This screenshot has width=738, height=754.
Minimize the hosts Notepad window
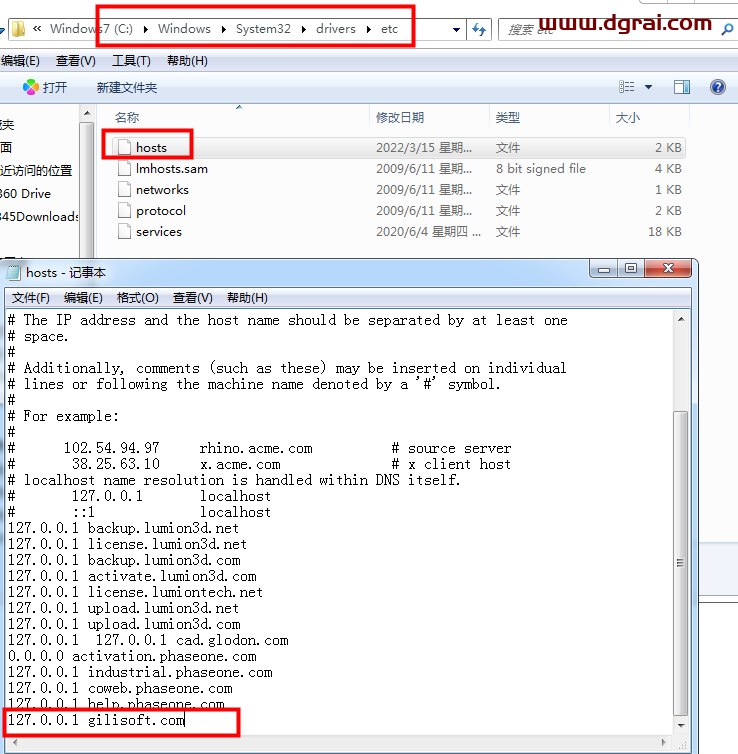pos(604,269)
